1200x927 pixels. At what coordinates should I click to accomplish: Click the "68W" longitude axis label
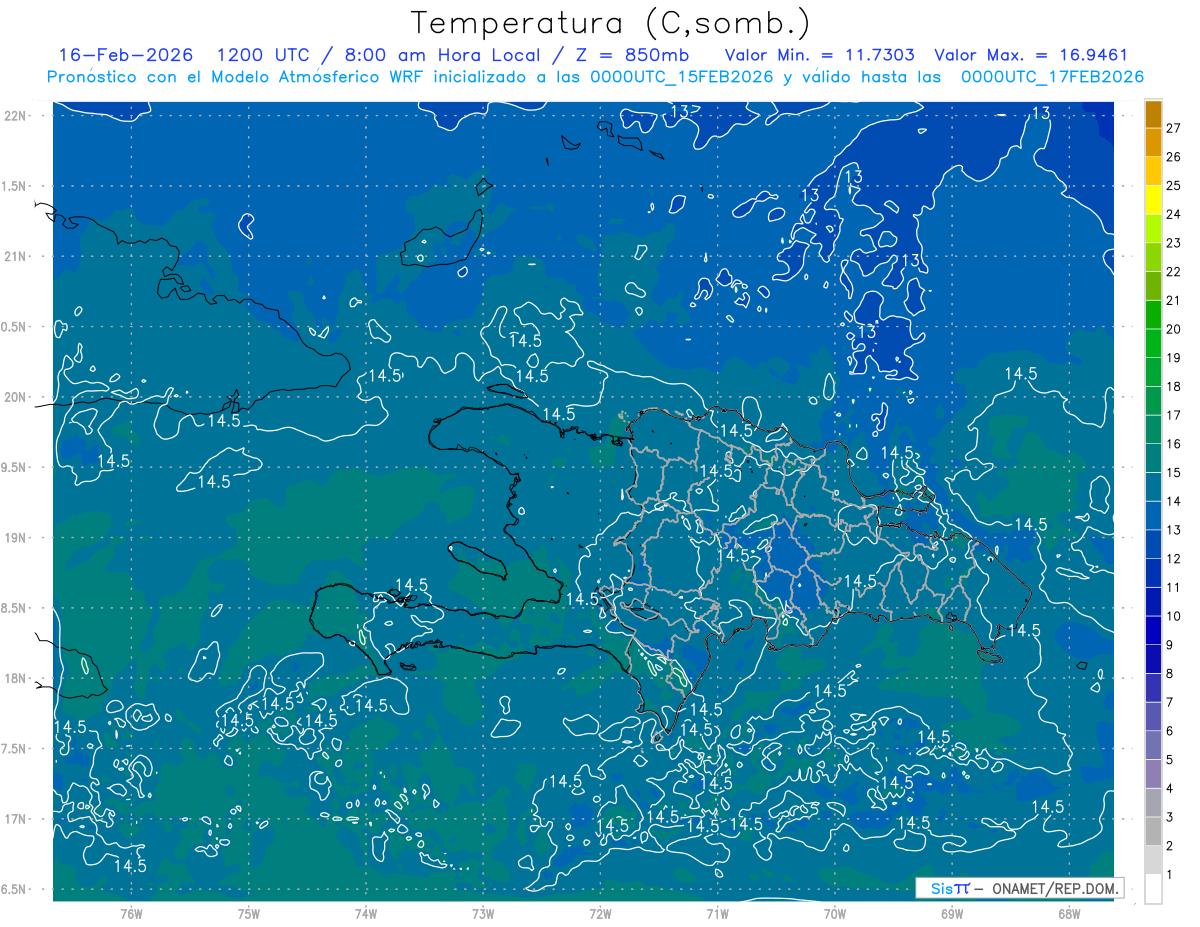[x=1069, y=913]
